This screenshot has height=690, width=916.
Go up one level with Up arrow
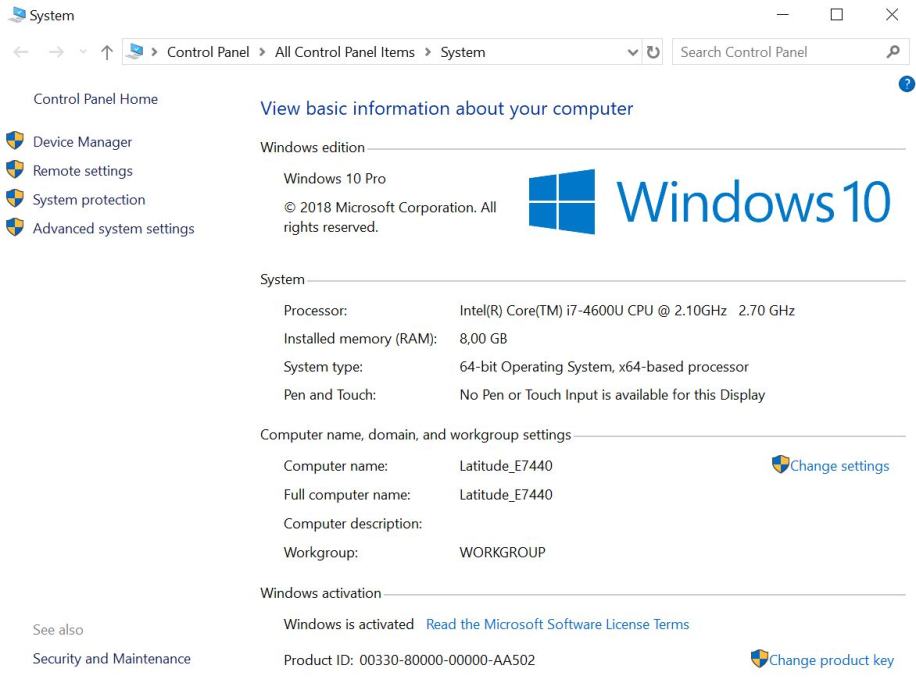point(106,53)
